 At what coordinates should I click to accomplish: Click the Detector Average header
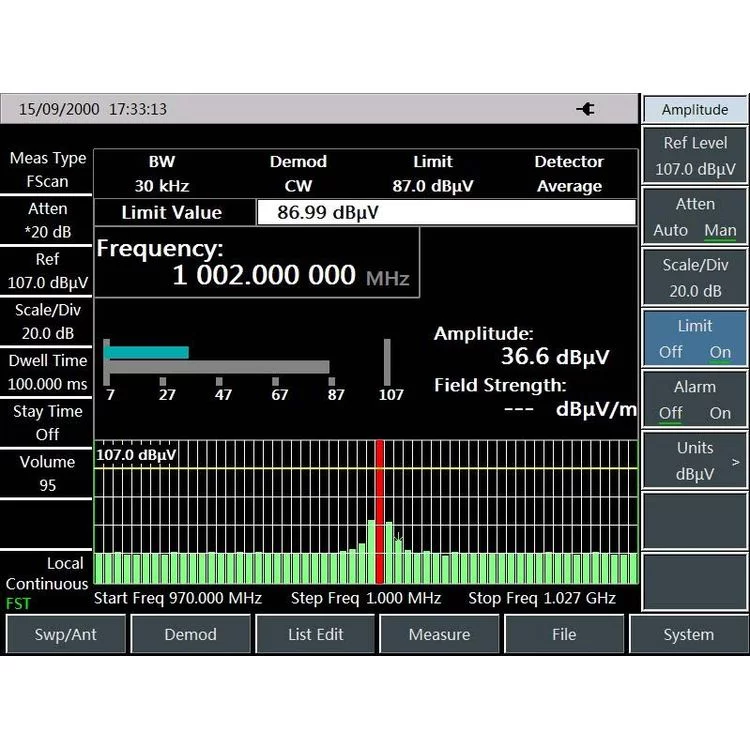[569, 174]
